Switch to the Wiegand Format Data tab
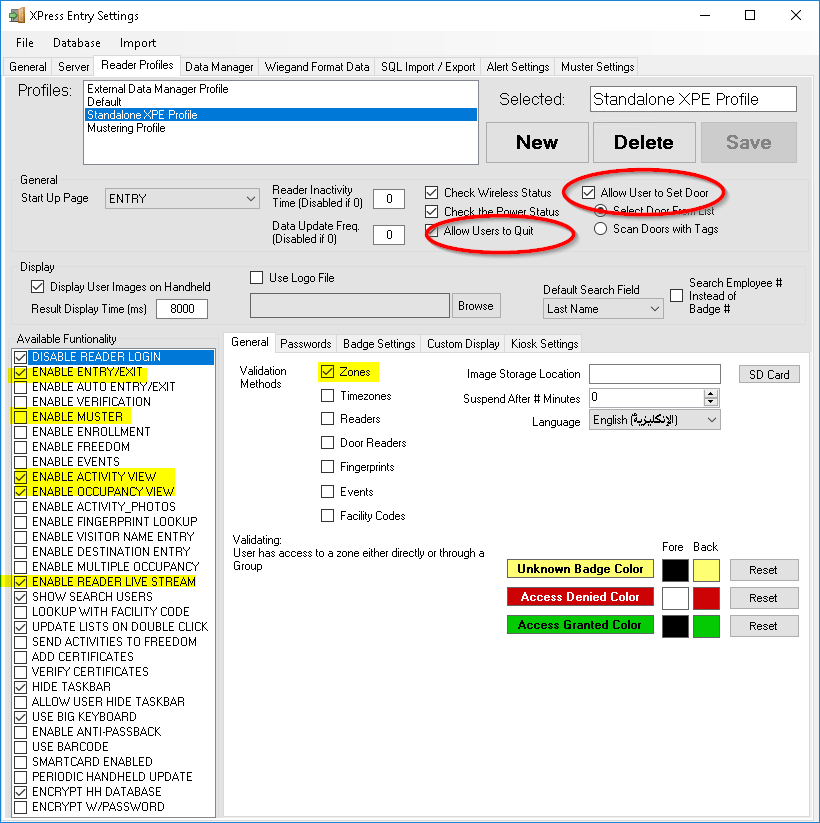Viewport: 820px width, 823px height. (317, 67)
